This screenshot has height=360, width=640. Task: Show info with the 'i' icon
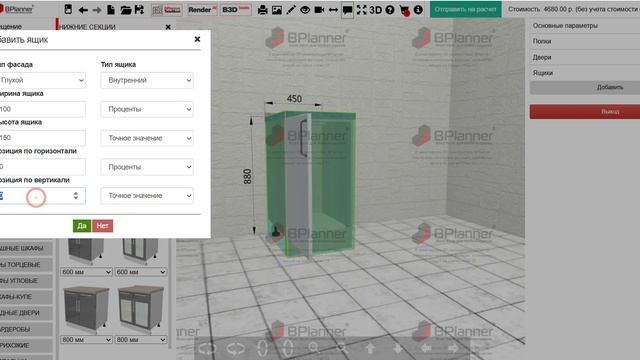(418, 10)
